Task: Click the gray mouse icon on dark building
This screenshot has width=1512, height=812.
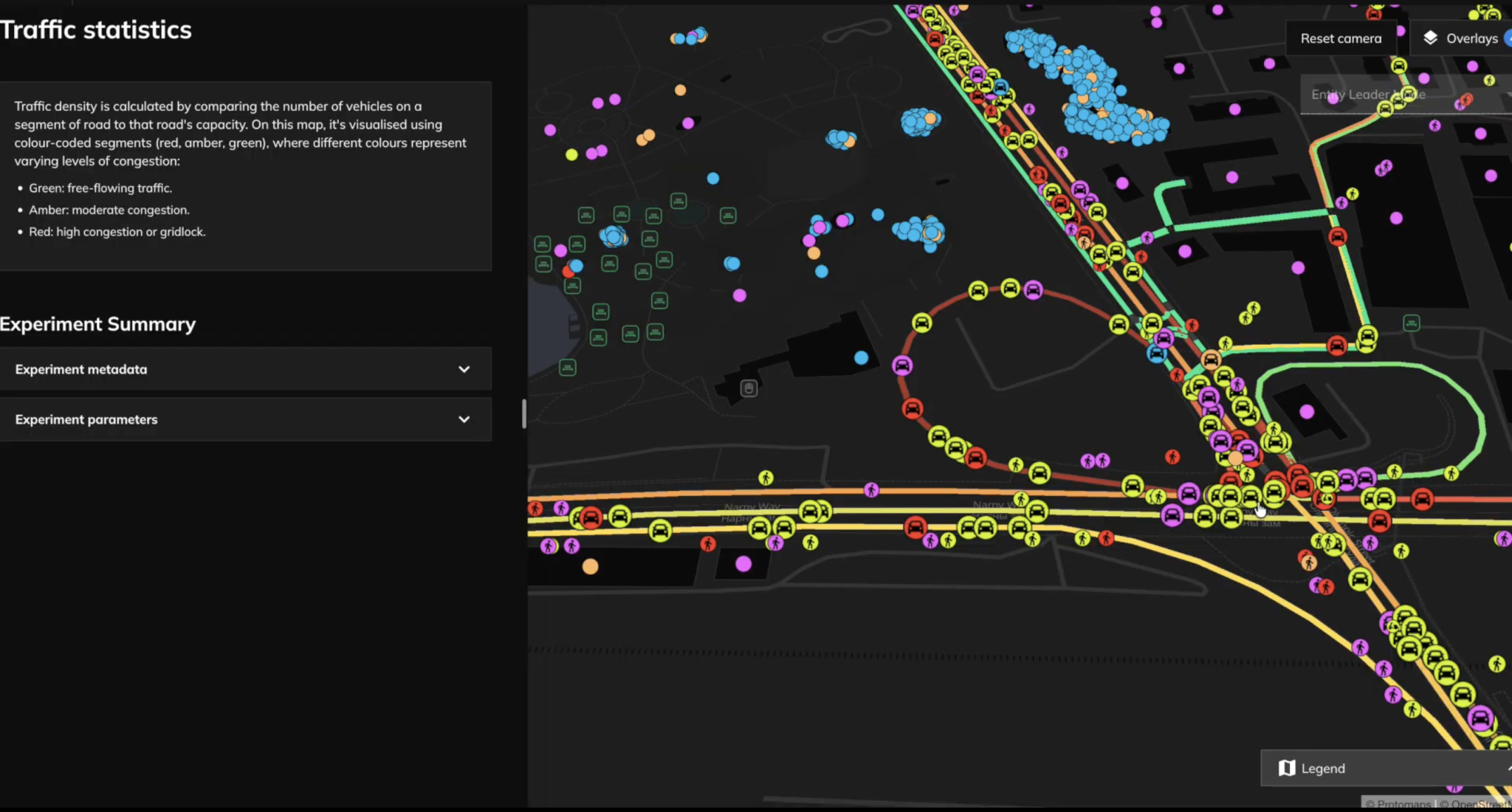Action: 749,388
